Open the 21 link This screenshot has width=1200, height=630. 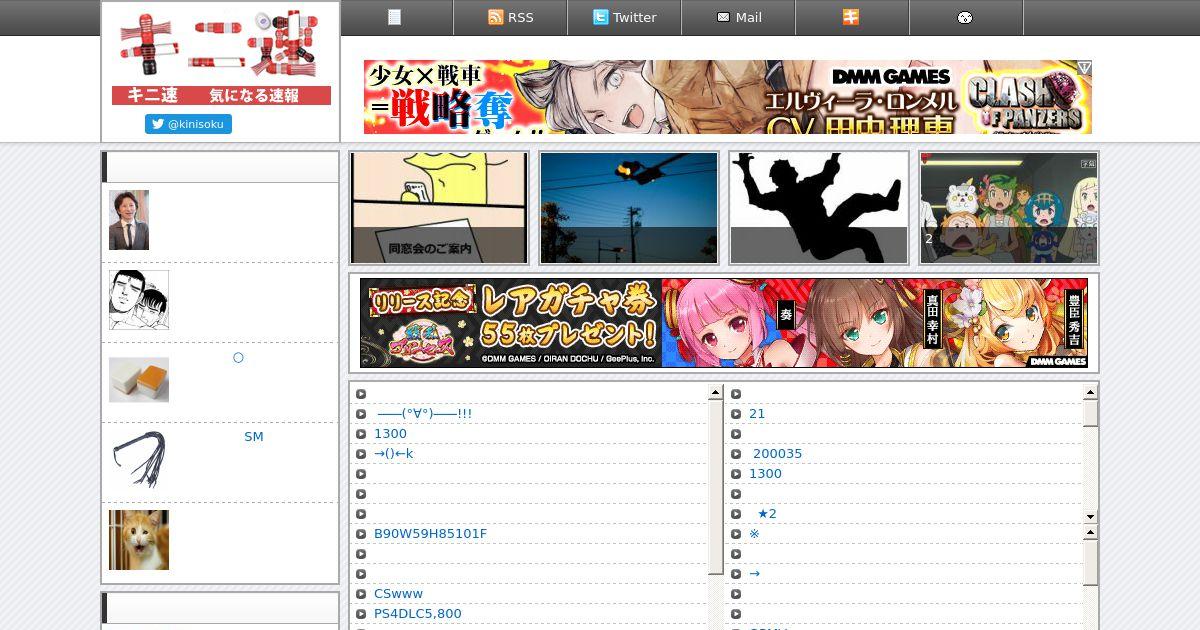click(x=757, y=413)
